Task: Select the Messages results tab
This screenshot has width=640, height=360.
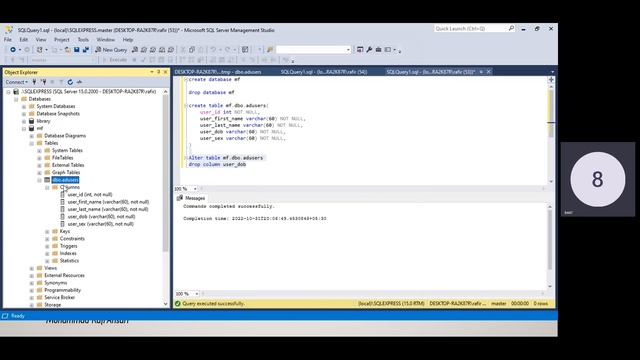Action: tap(191, 198)
